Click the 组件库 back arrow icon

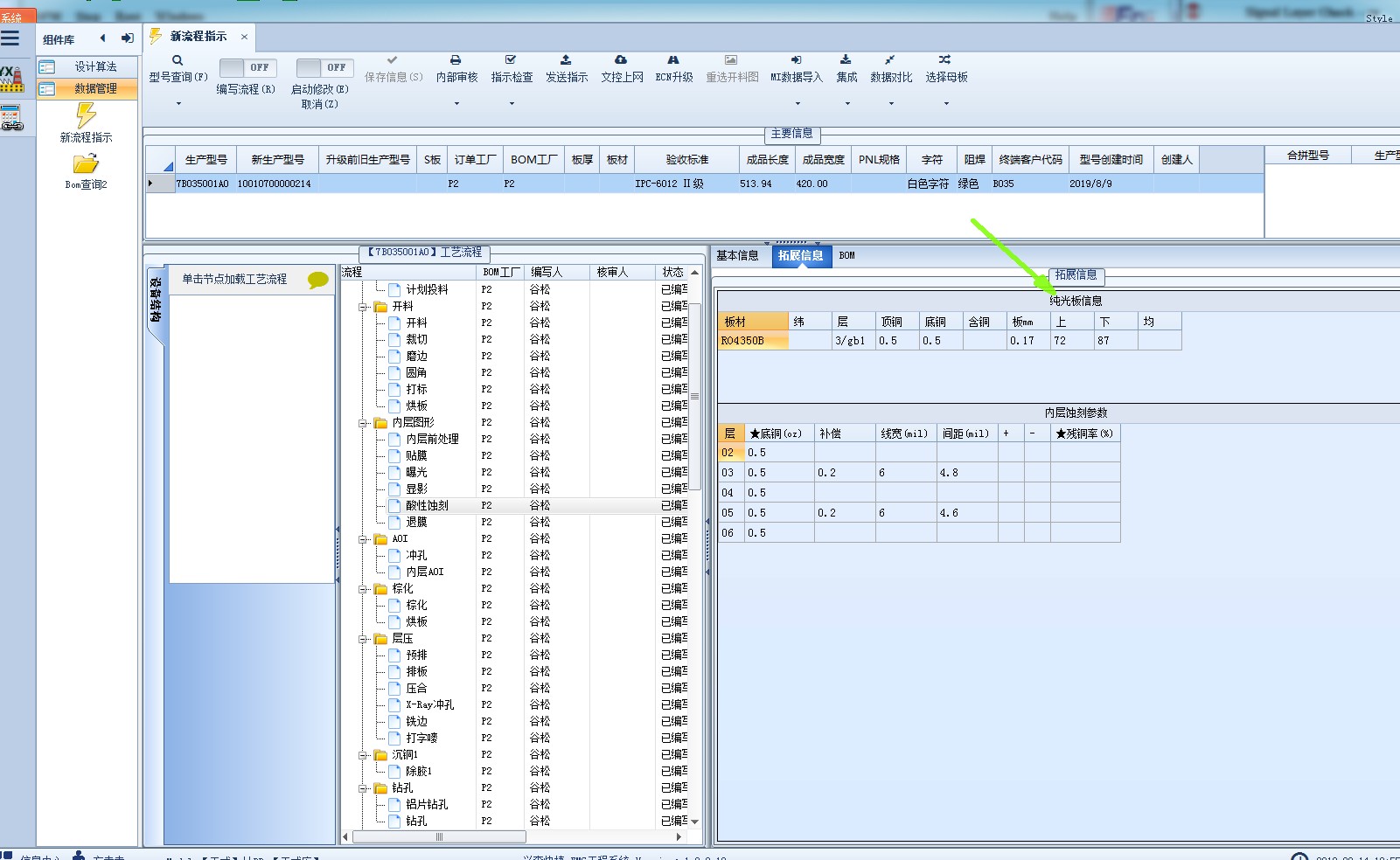point(103,38)
